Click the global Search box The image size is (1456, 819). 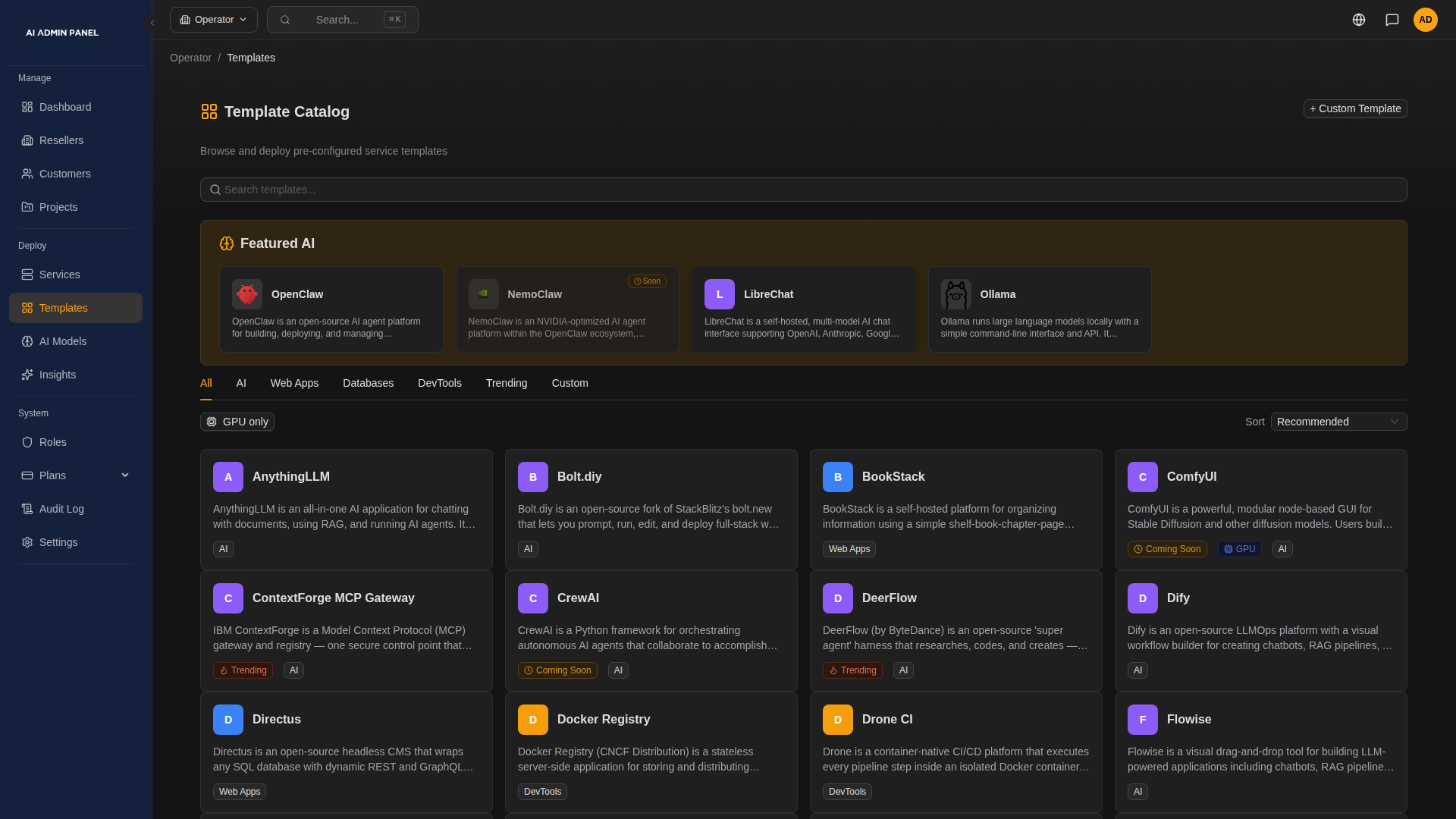[343, 20]
